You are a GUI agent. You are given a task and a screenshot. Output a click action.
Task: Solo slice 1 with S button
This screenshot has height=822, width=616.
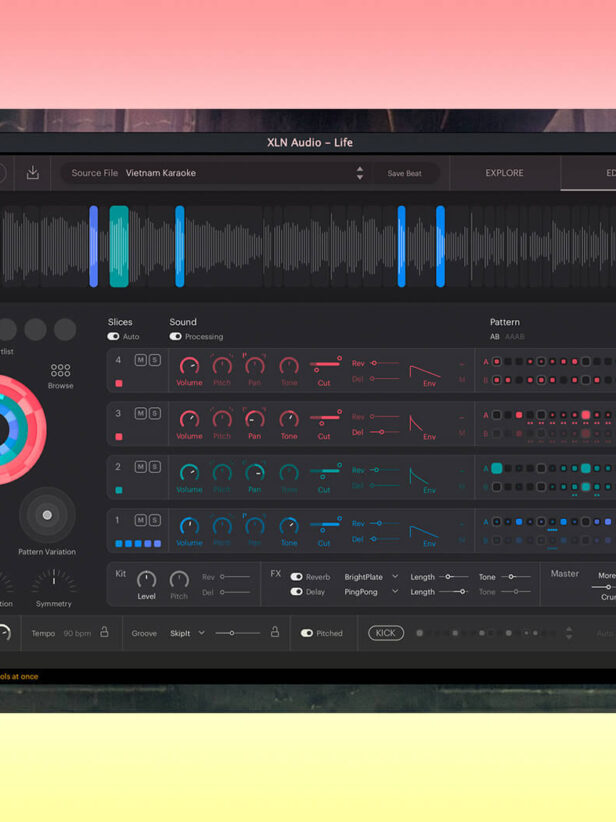point(155,521)
